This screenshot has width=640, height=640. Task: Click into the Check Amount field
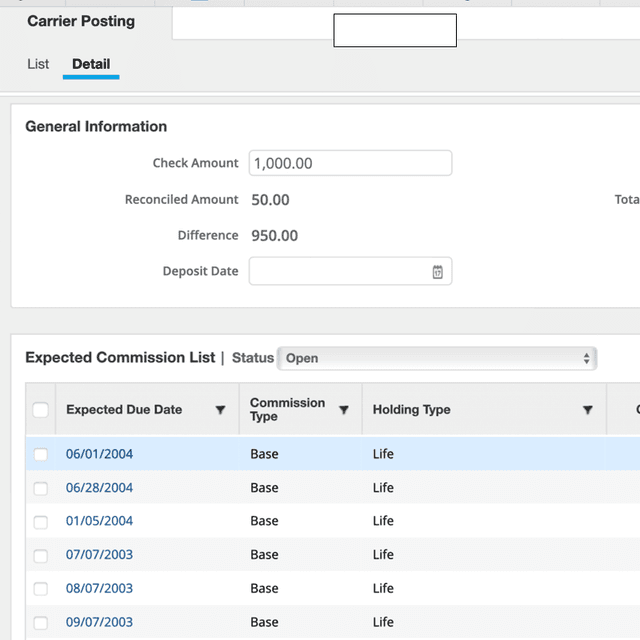click(x=350, y=163)
